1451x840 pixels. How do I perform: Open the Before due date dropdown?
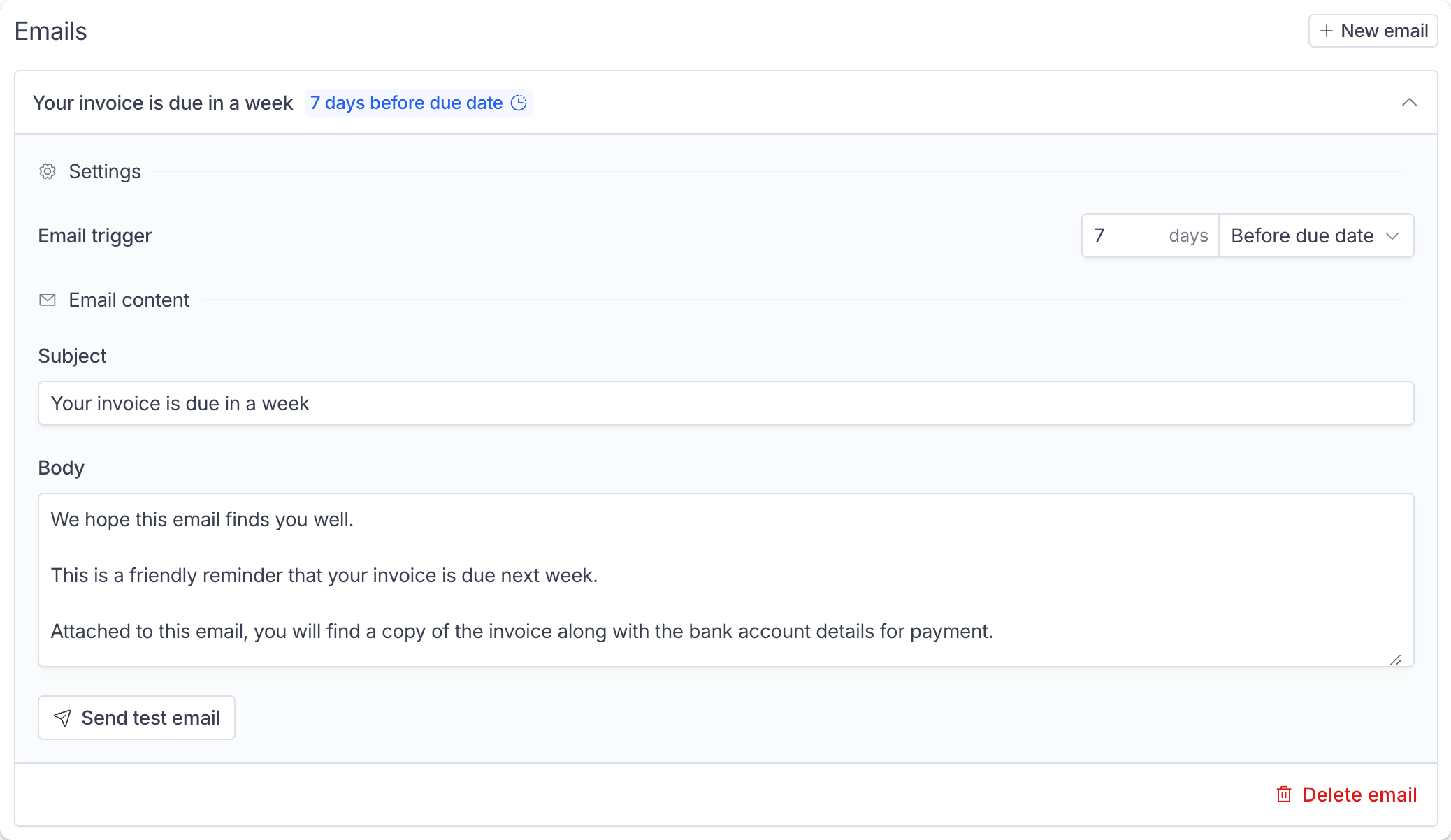pos(1316,236)
